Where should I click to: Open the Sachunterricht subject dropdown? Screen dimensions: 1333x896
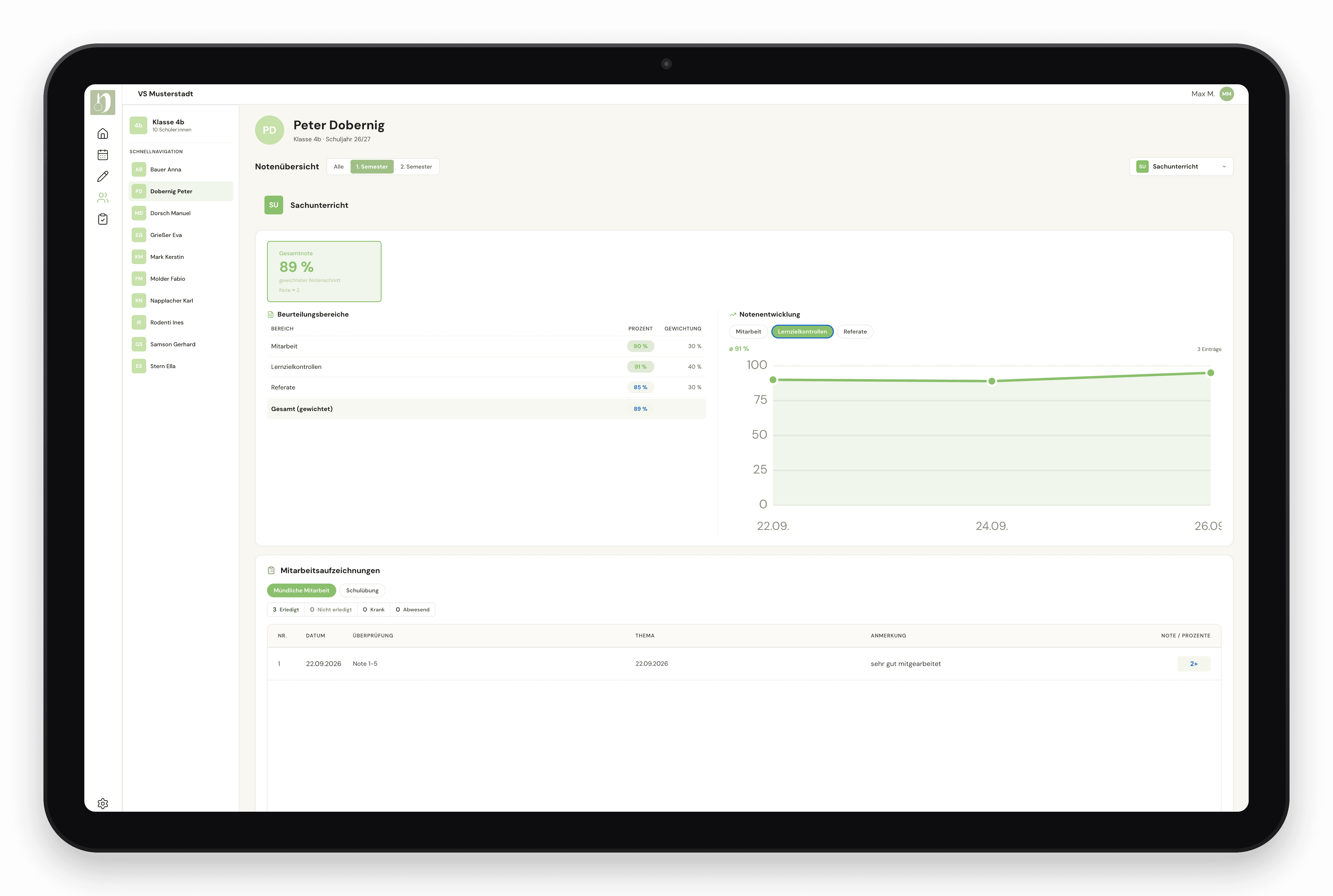(x=1181, y=166)
